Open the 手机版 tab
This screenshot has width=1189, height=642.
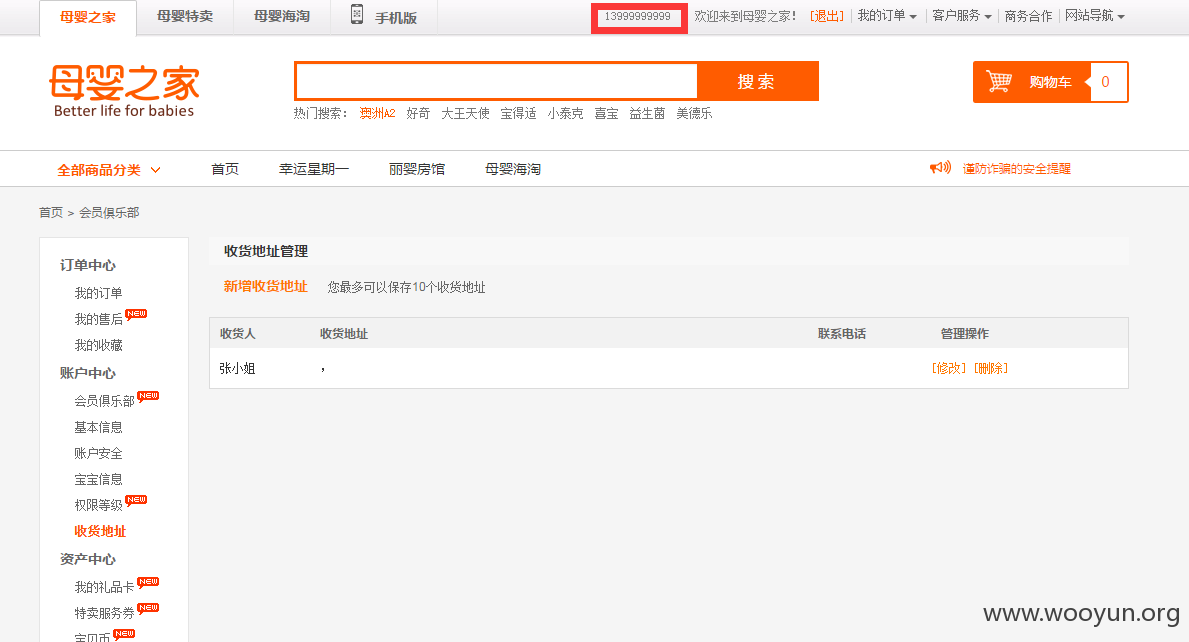point(384,17)
